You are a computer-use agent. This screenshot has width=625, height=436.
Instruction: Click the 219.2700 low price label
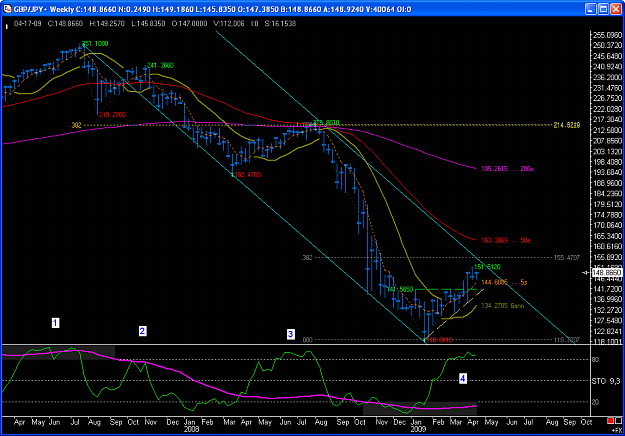[112, 115]
